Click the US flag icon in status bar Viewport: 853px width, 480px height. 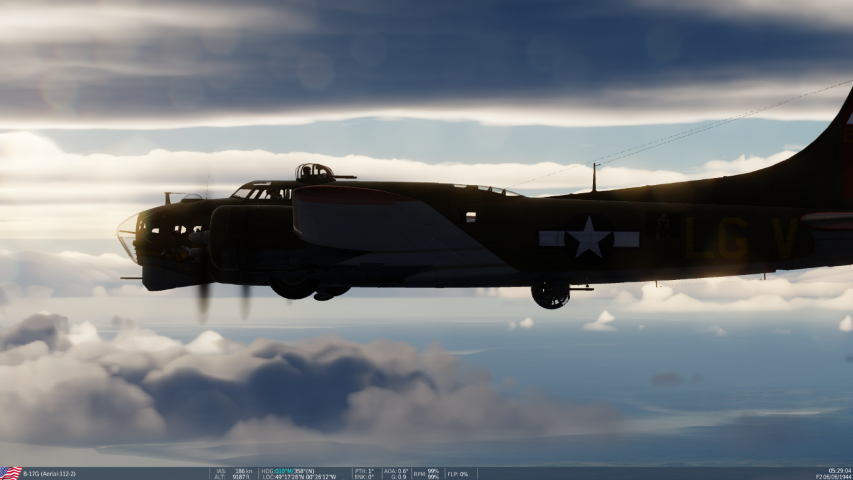tap(11, 473)
